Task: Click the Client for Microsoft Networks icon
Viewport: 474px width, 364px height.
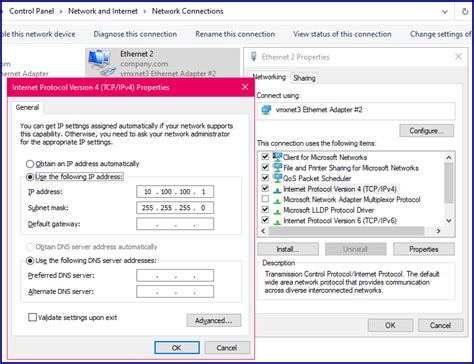Action: [277, 157]
